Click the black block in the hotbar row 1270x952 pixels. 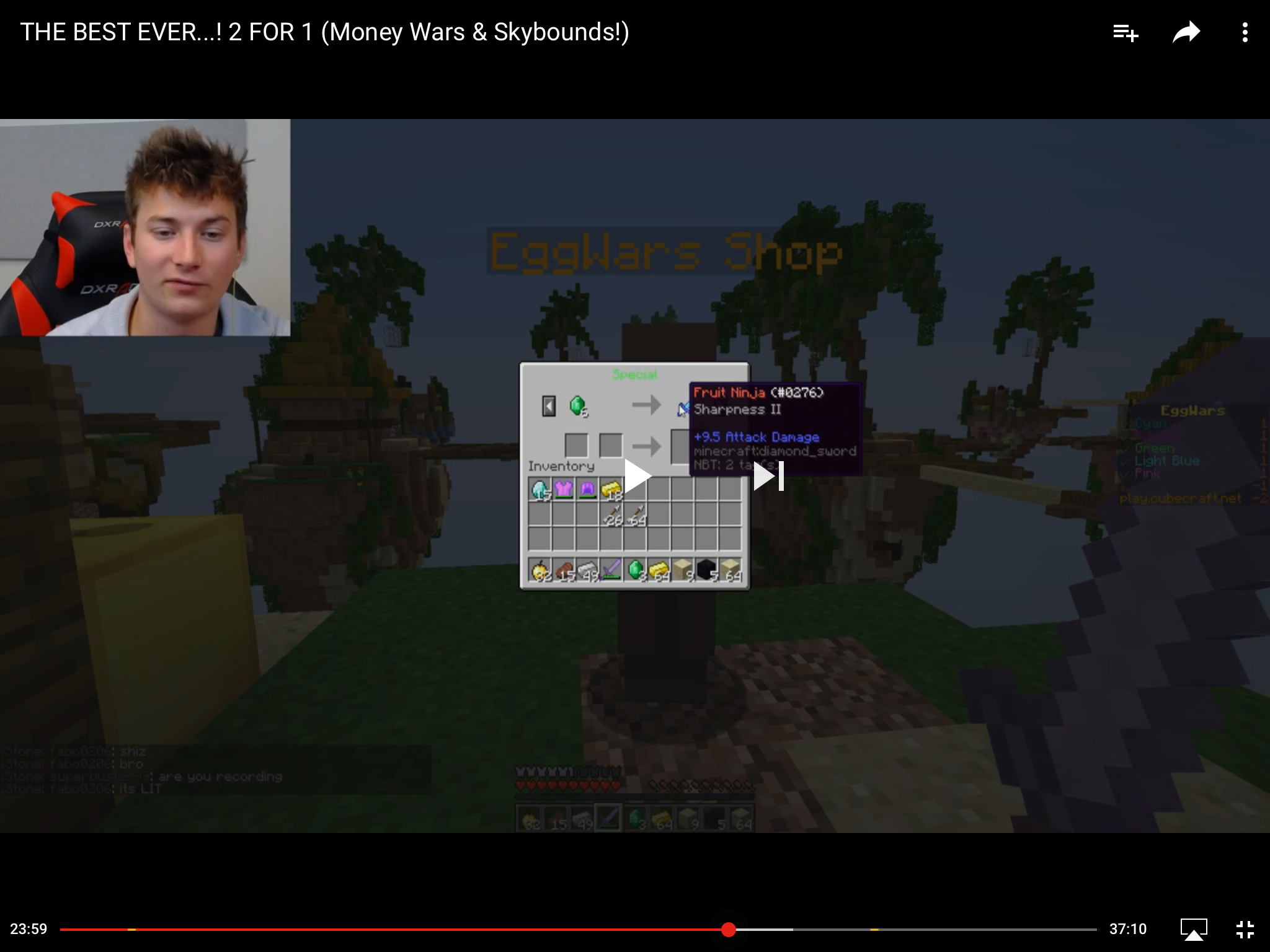[706, 570]
